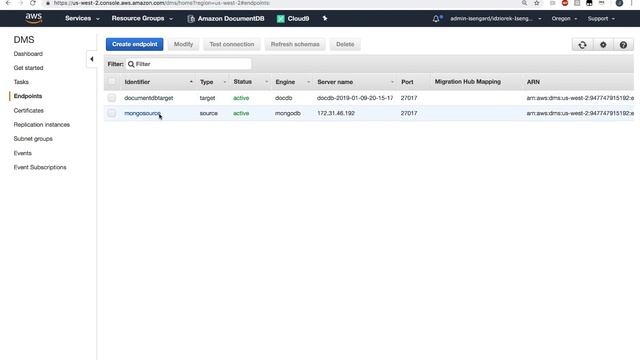The image size is (640, 360).
Task: Click the help question mark icon
Action: pos(623,45)
